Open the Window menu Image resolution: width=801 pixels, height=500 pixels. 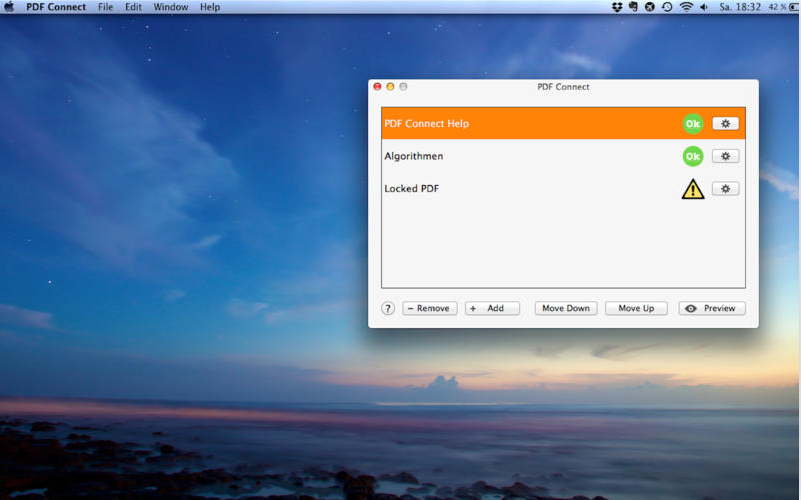coord(170,7)
